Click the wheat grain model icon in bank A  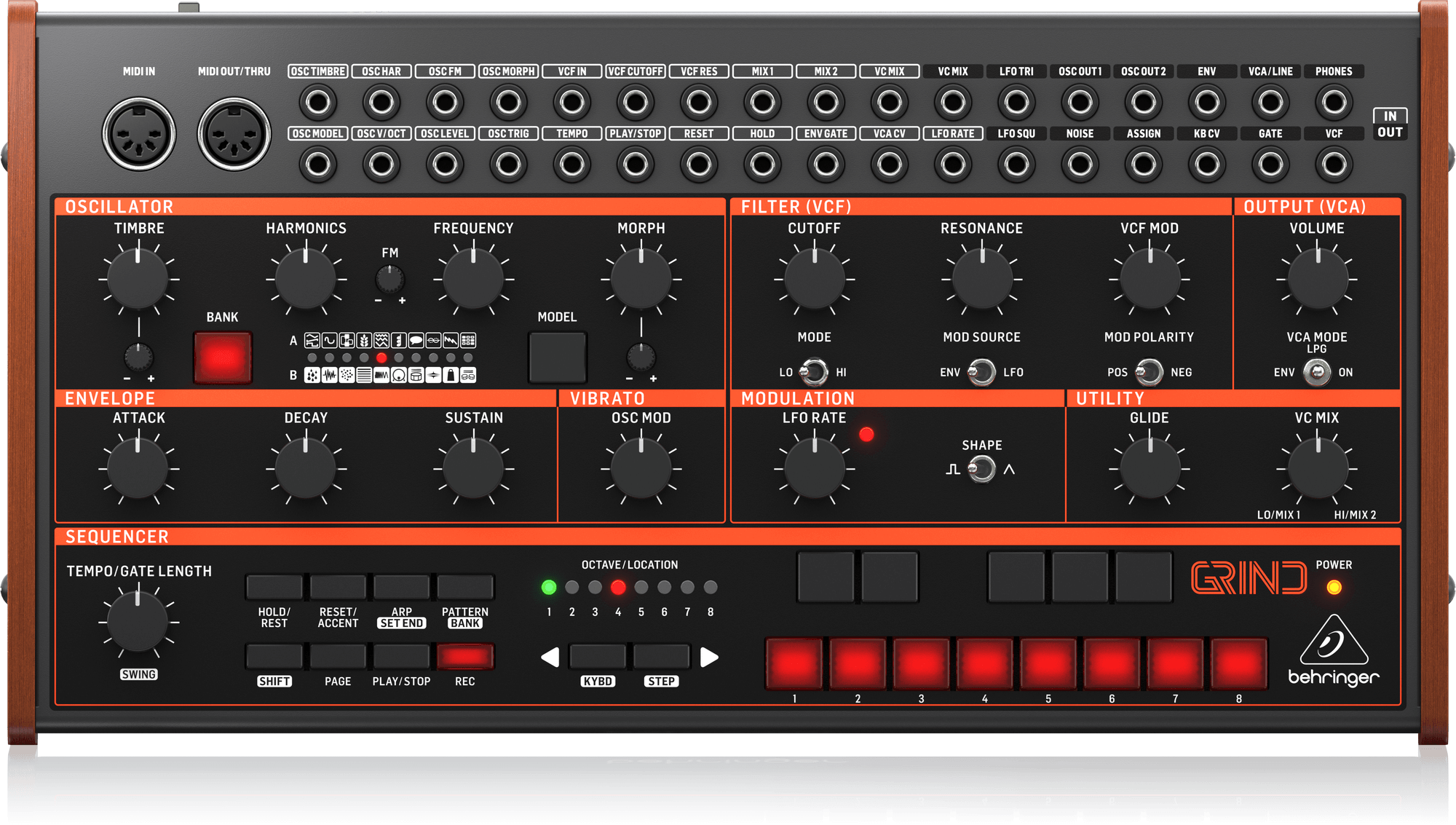[x=364, y=340]
